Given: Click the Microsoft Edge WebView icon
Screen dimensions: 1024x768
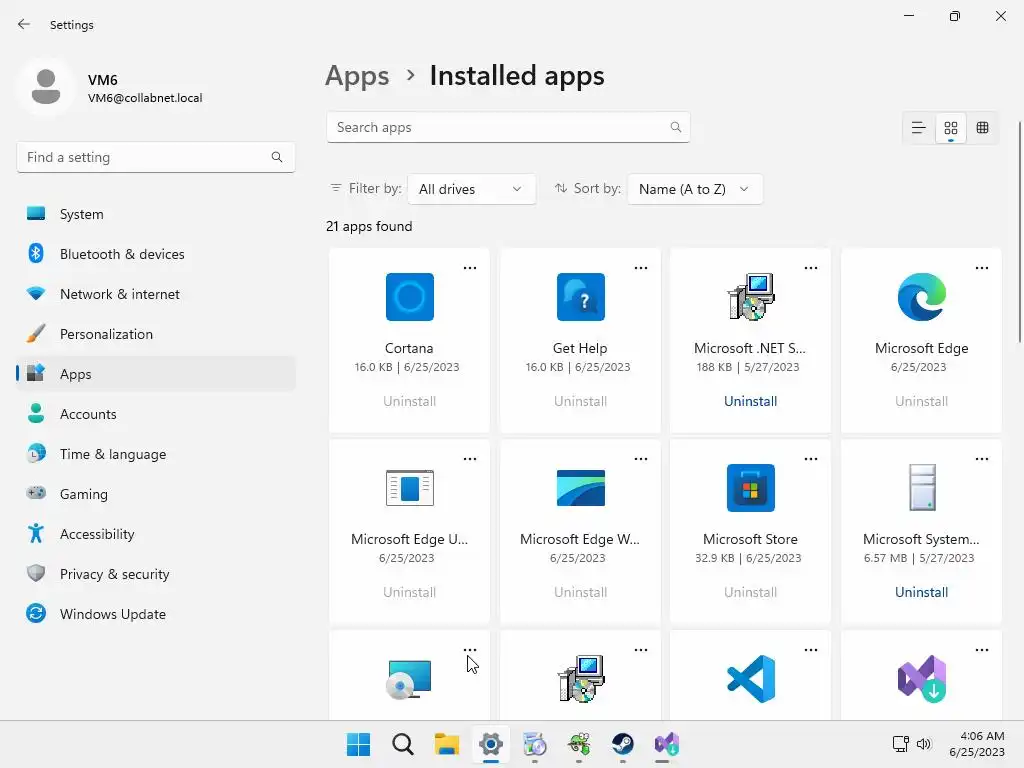Looking at the screenshot, I should [x=581, y=488].
